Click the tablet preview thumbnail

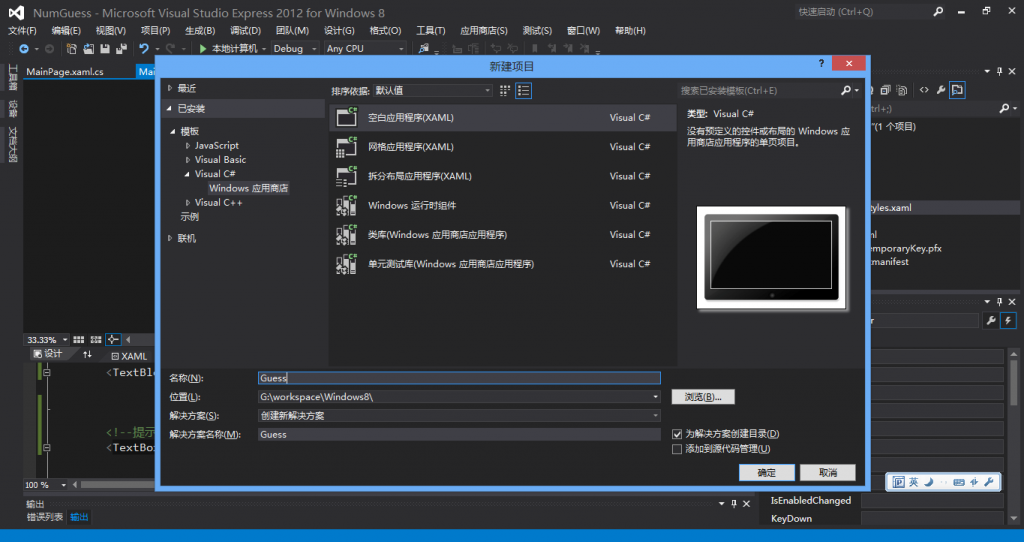[x=770, y=258]
